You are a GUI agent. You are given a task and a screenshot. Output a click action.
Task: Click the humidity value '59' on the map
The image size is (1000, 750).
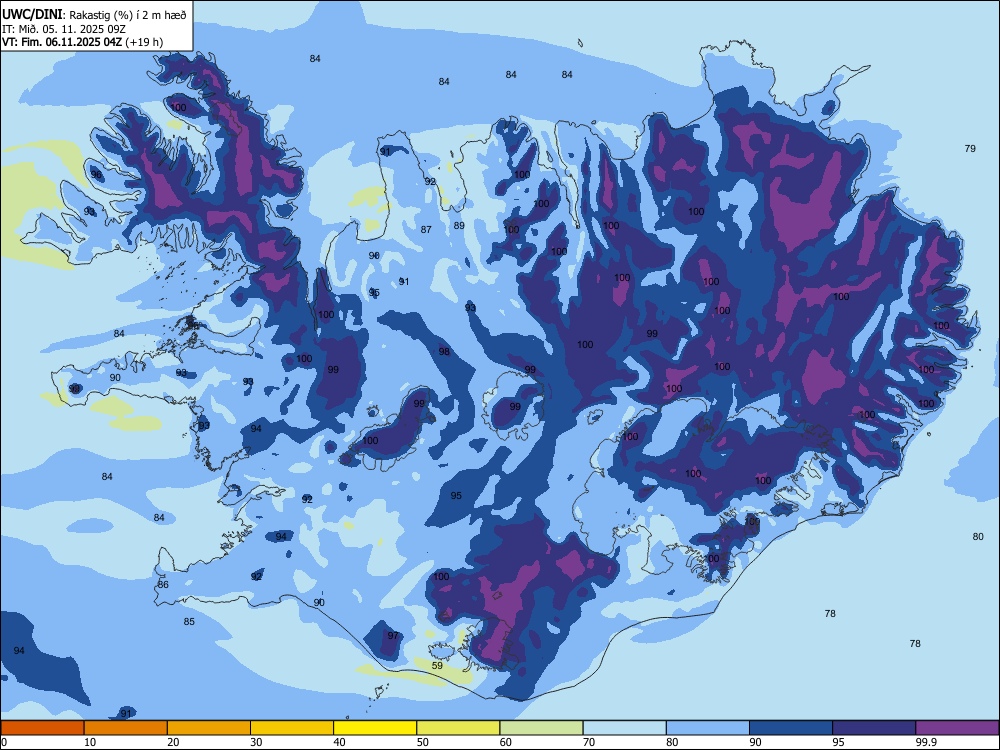[x=437, y=665]
